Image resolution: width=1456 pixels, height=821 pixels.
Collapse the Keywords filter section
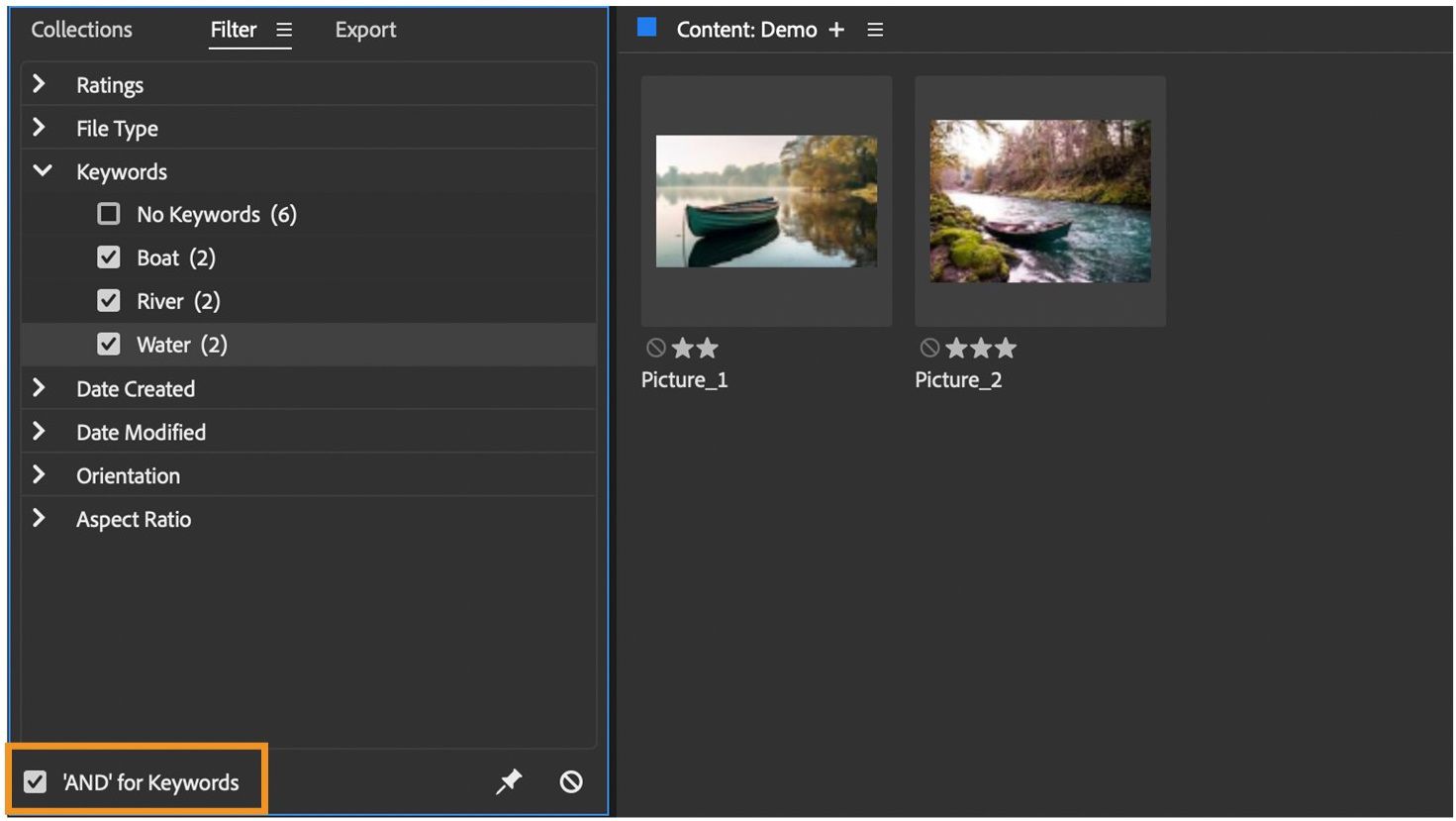point(42,170)
